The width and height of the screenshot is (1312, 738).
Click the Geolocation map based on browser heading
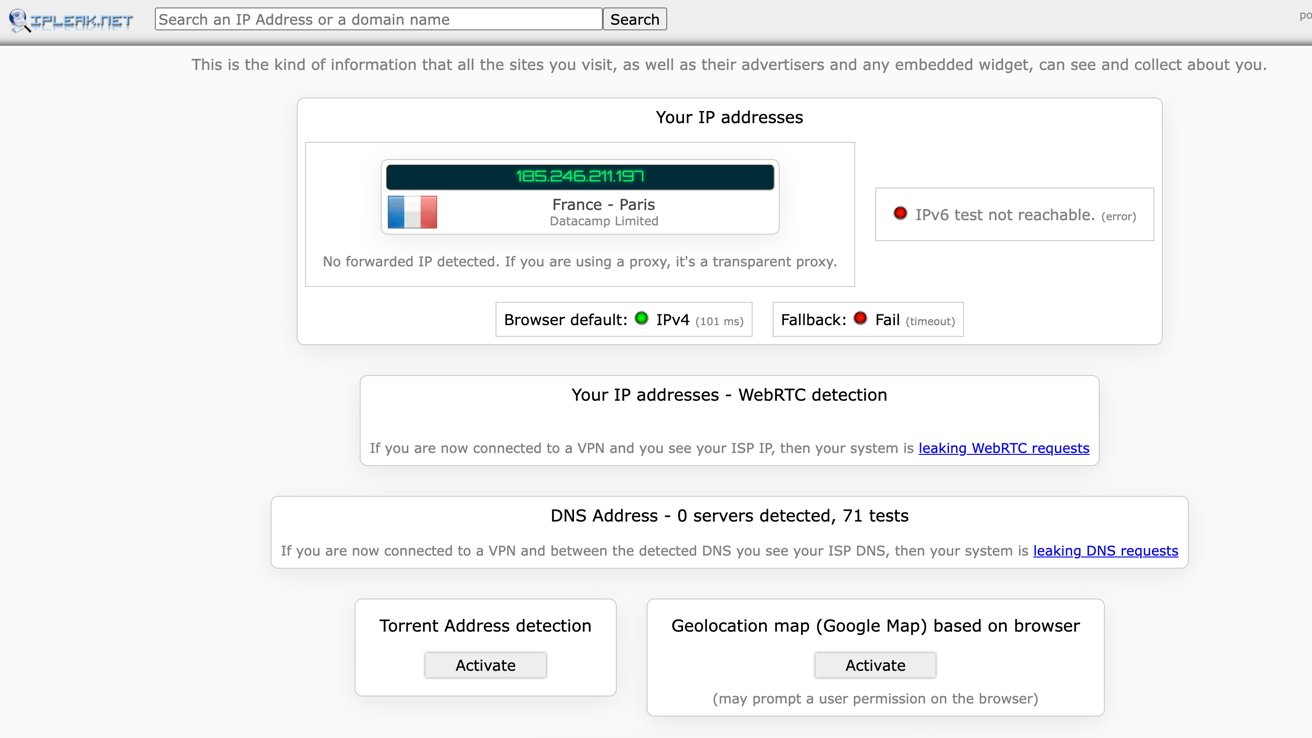point(875,626)
